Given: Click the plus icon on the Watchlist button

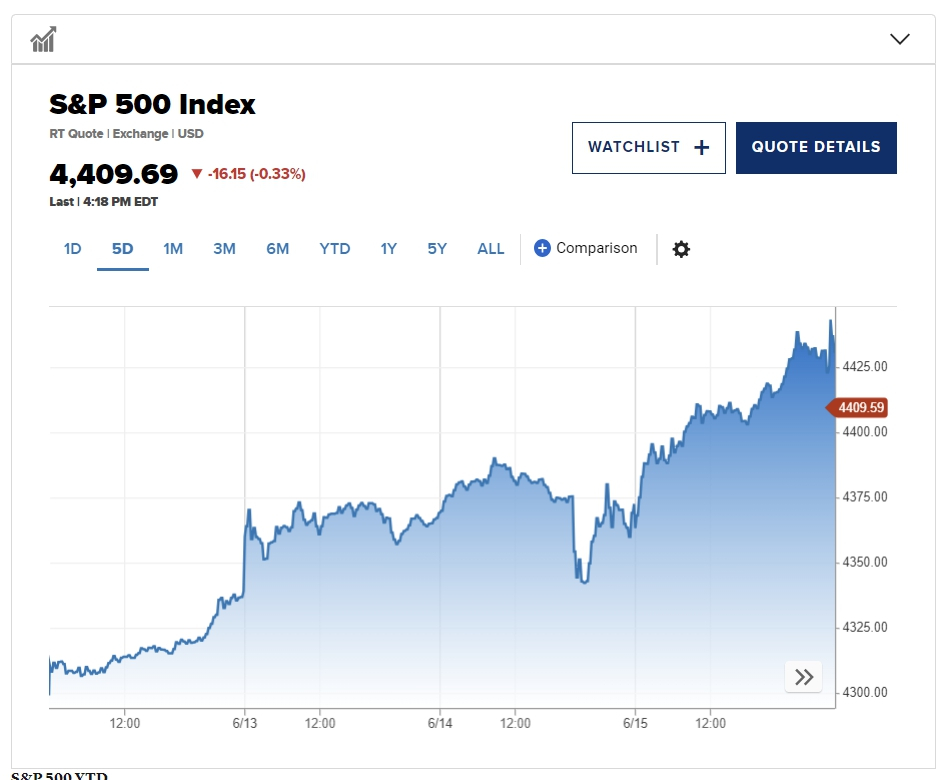Looking at the screenshot, I should tap(701, 148).
